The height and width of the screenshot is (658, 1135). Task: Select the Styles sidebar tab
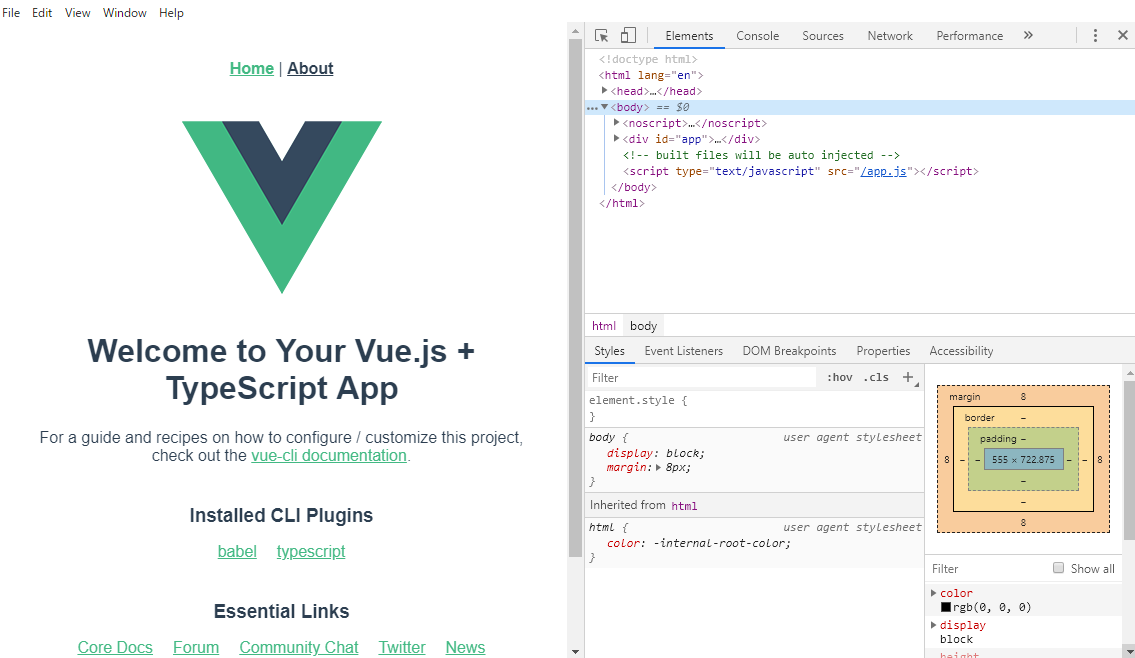(609, 351)
